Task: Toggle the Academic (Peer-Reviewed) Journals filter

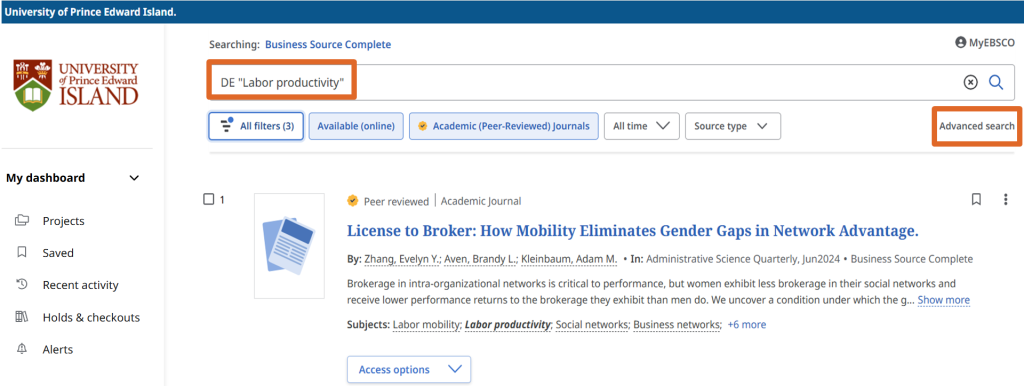Action: (x=504, y=126)
